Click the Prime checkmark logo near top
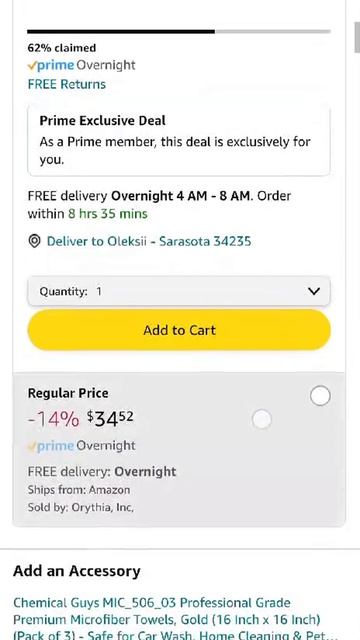Viewport: 360px width, 640px height. 51,65
